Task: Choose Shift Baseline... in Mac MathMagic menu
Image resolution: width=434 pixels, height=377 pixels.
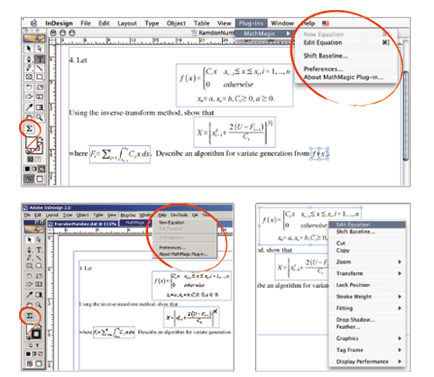Action: (325, 56)
